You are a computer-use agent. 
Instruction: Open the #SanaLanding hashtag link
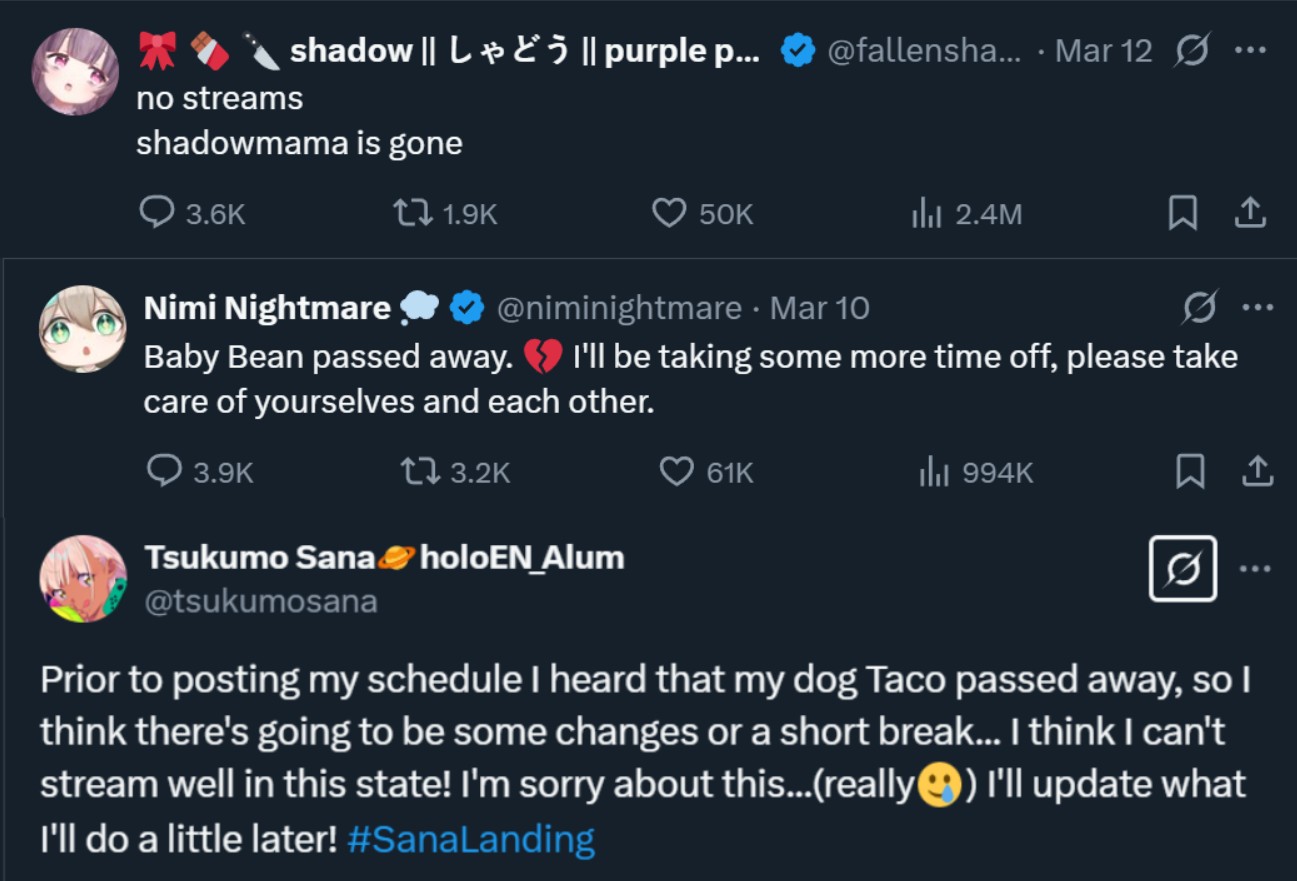coord(471,838)
